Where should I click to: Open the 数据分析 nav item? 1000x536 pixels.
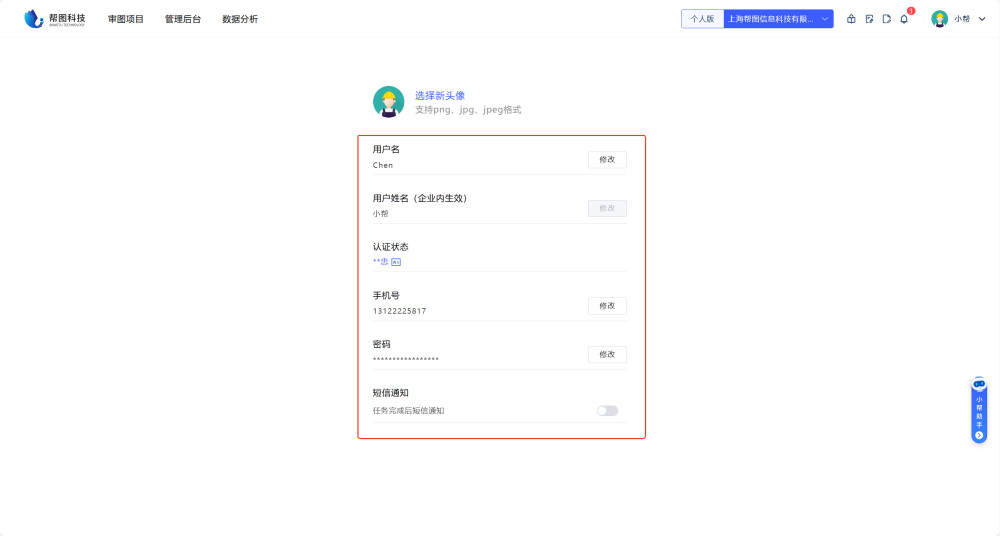240,19
